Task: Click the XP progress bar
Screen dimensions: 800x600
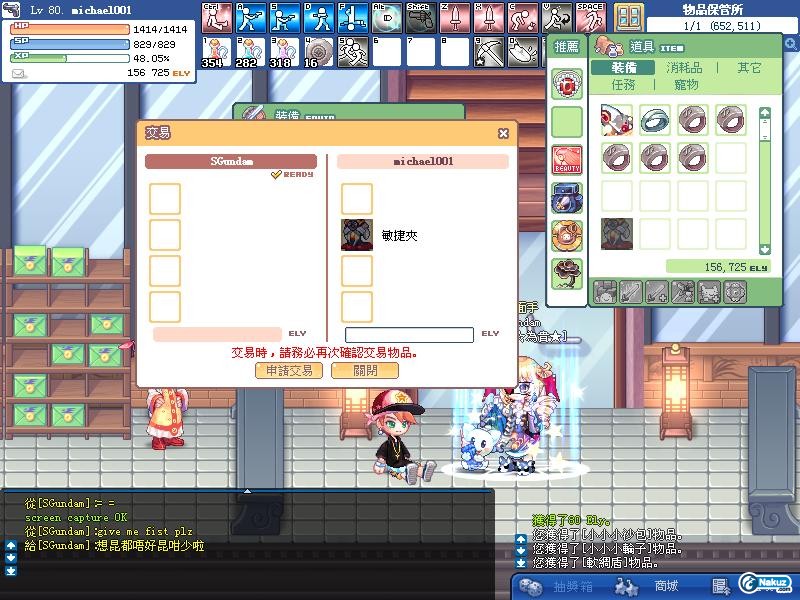Action: [x=70, y=58]
